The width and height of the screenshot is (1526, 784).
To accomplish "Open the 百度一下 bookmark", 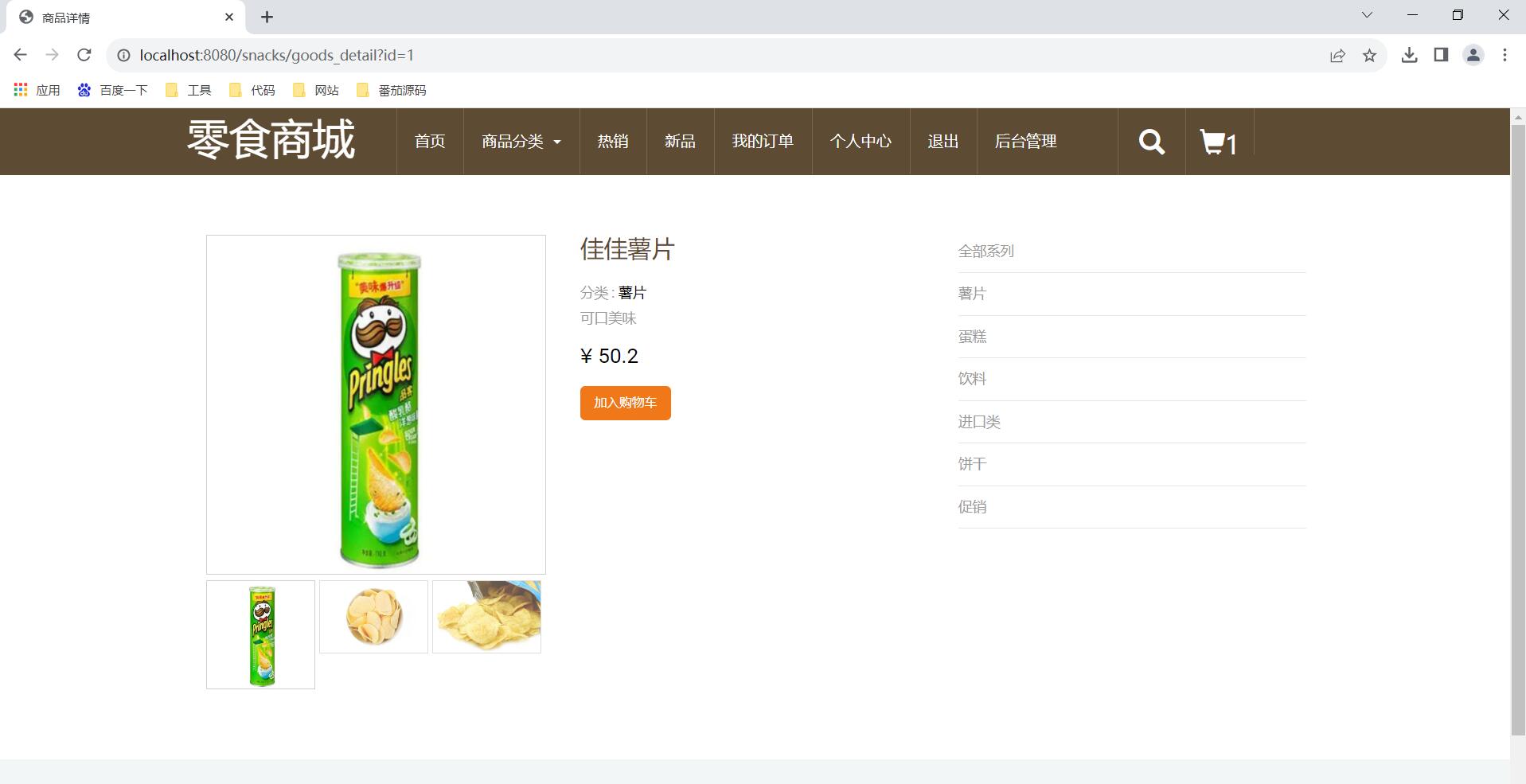I will coord(112,90).
